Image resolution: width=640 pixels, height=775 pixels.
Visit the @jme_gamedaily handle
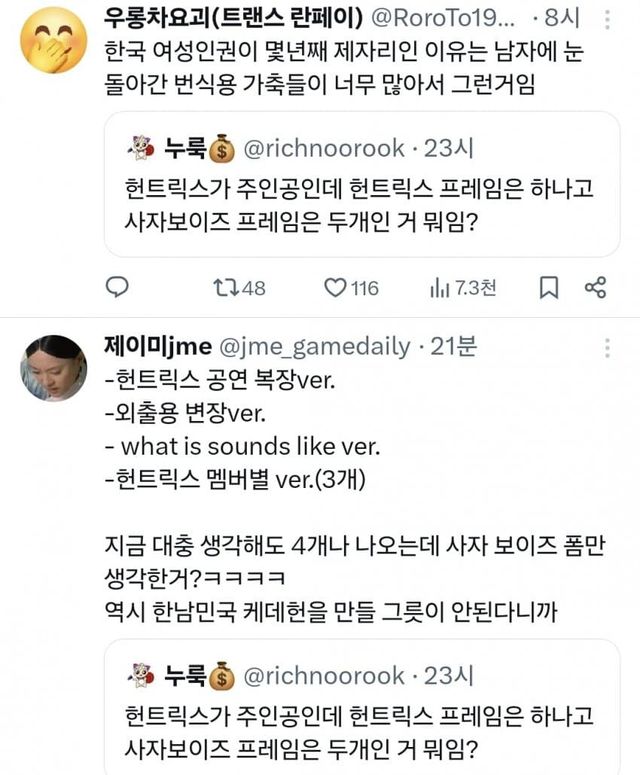click(x=314, y=346)
